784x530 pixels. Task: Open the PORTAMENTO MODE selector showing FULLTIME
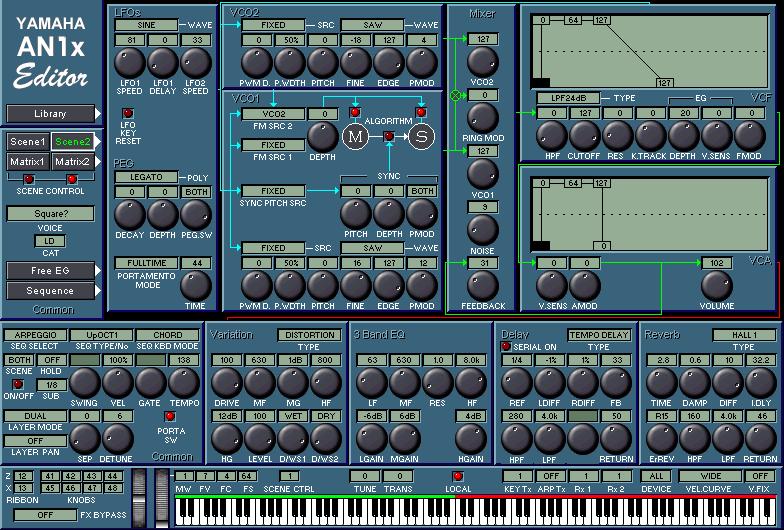click(146, 263)
